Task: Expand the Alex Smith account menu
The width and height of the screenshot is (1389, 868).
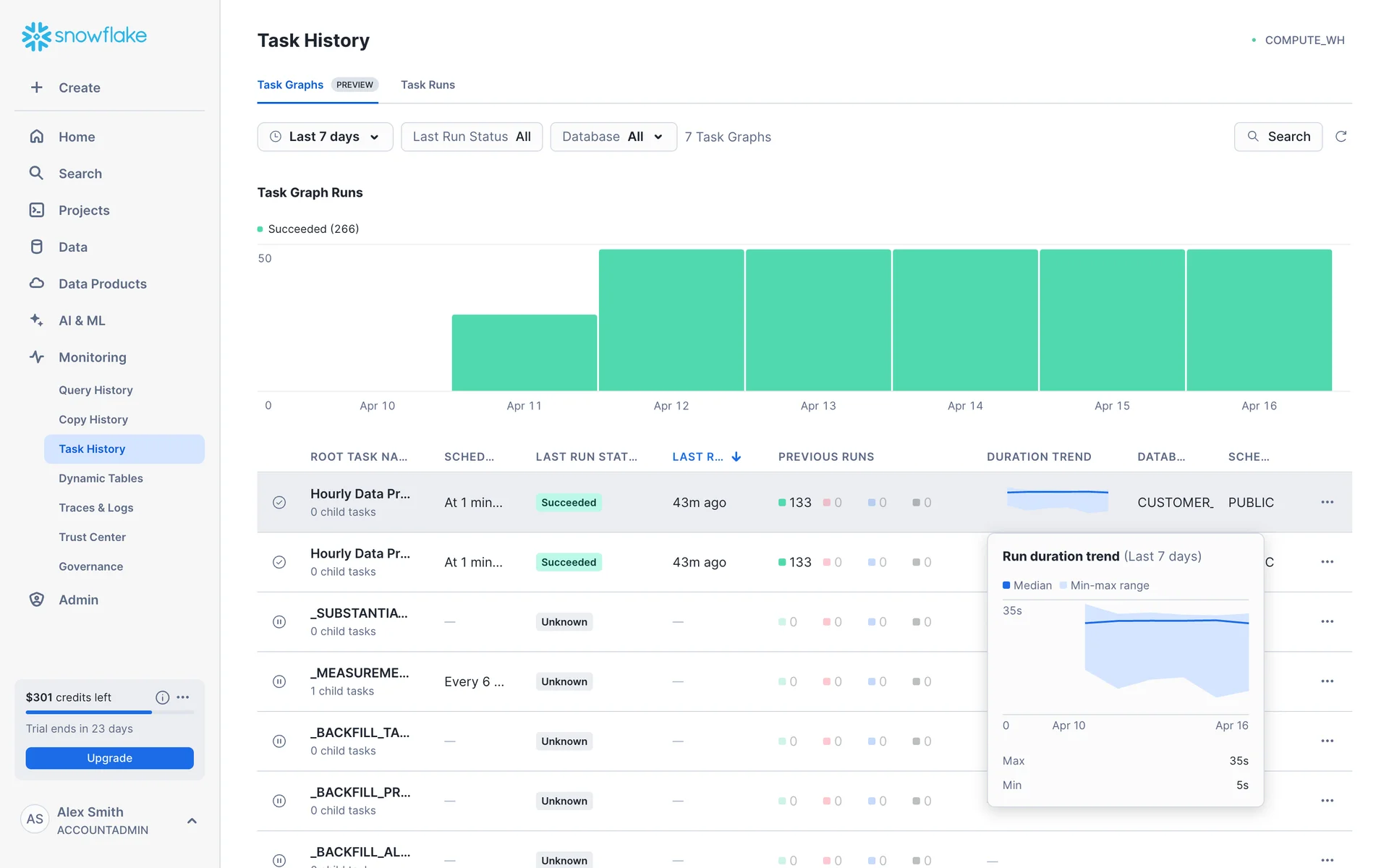Action: tap(192, 820)
